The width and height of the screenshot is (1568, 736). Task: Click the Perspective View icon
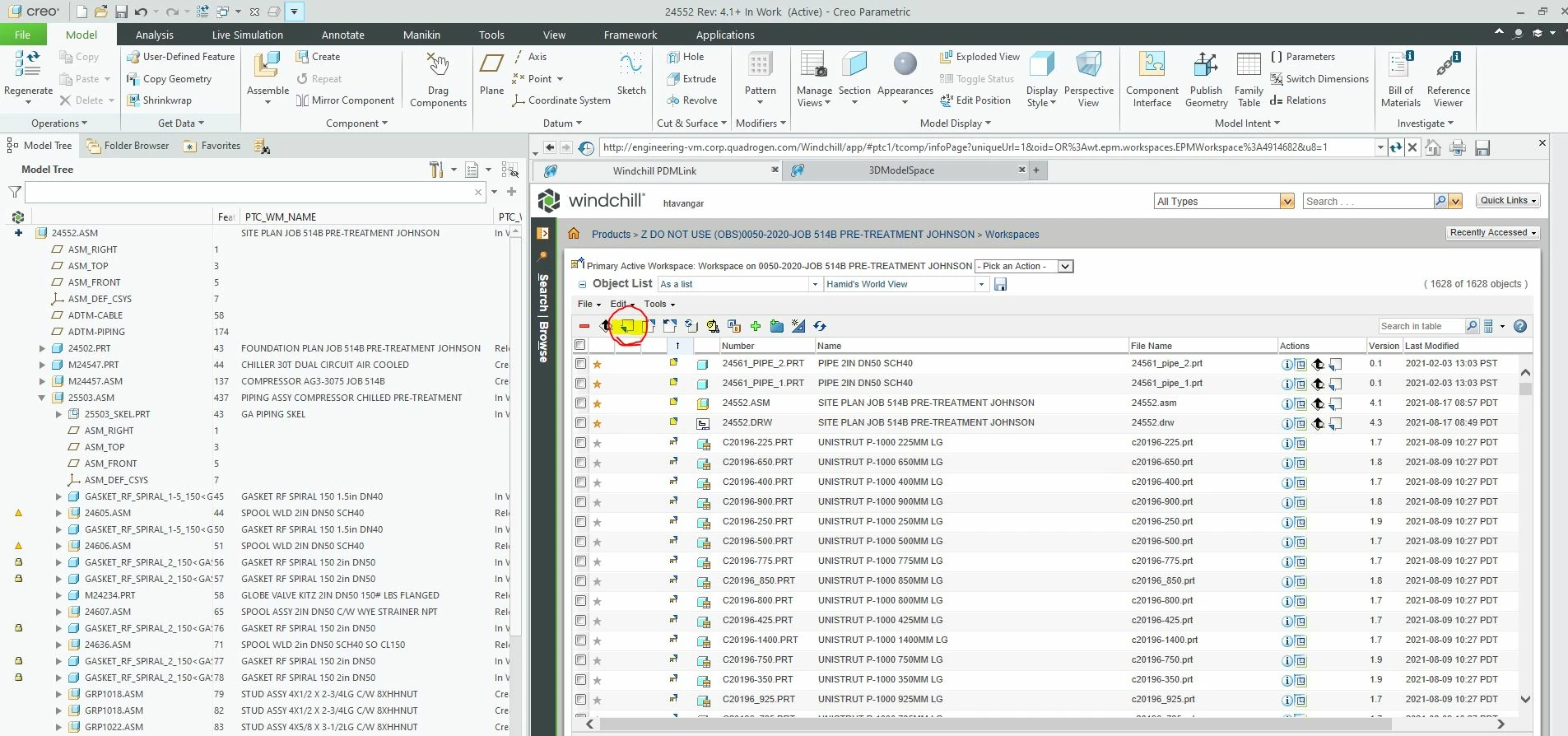coord(1088,64)
